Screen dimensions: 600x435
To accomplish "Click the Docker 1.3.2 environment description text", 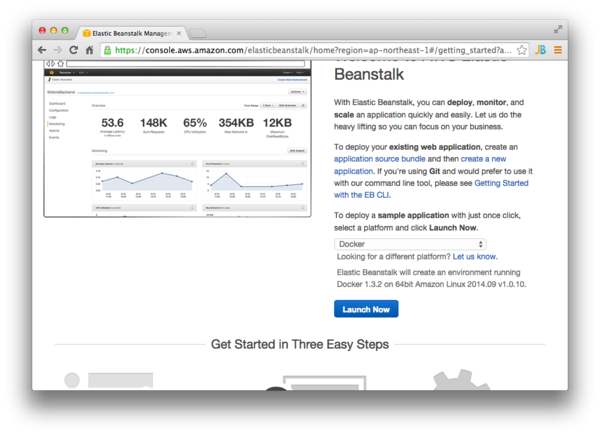I will 431,278.
